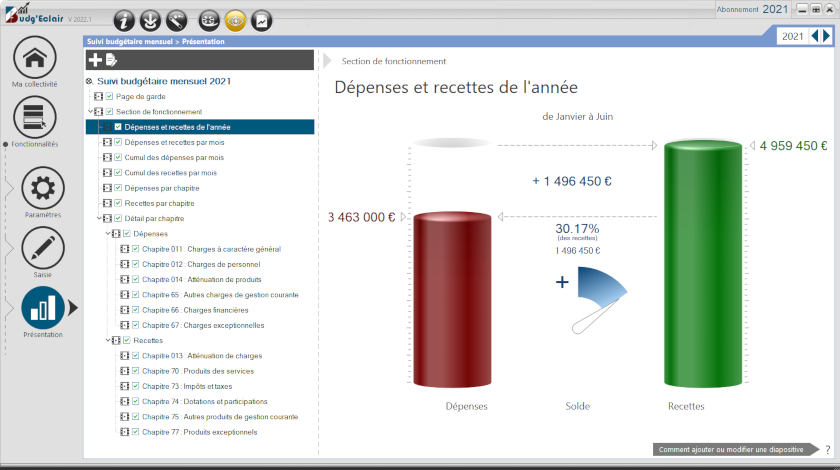Screen dimensions: 840x470
Task: Go to previous year with left arrow
Action: pyautogui.click(x=815, y=36)
